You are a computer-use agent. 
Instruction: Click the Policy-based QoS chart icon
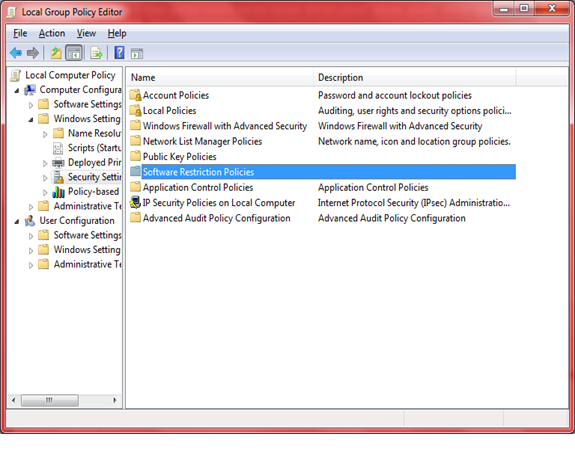click(x=58, y=191)
